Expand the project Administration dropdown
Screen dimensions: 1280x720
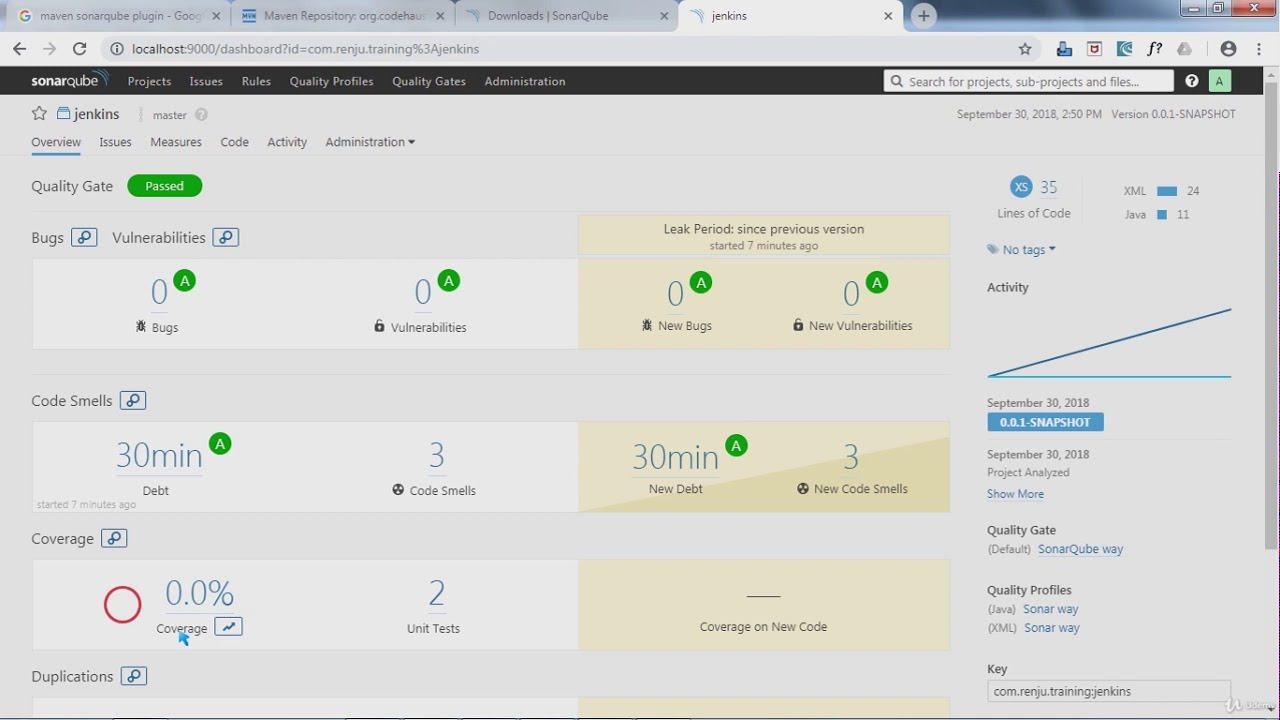pyautogui.click(x=370, y=142)
